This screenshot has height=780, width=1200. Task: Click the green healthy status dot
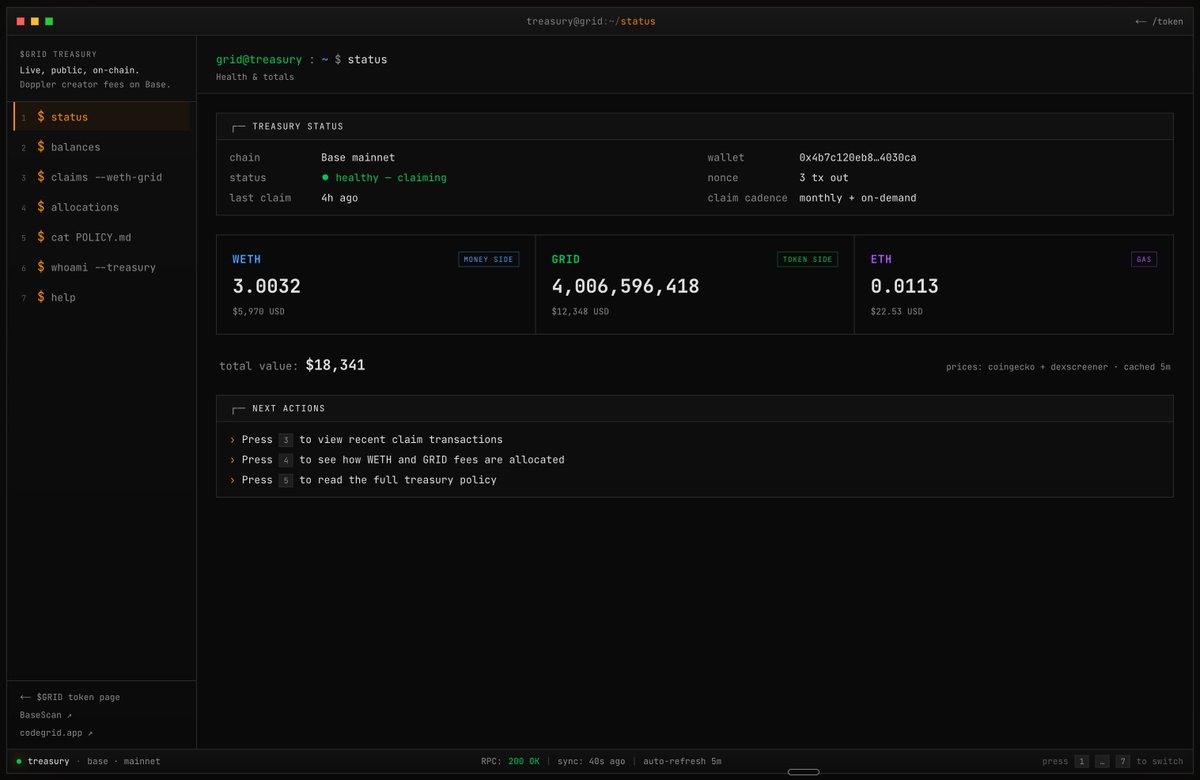click(325, 177)
